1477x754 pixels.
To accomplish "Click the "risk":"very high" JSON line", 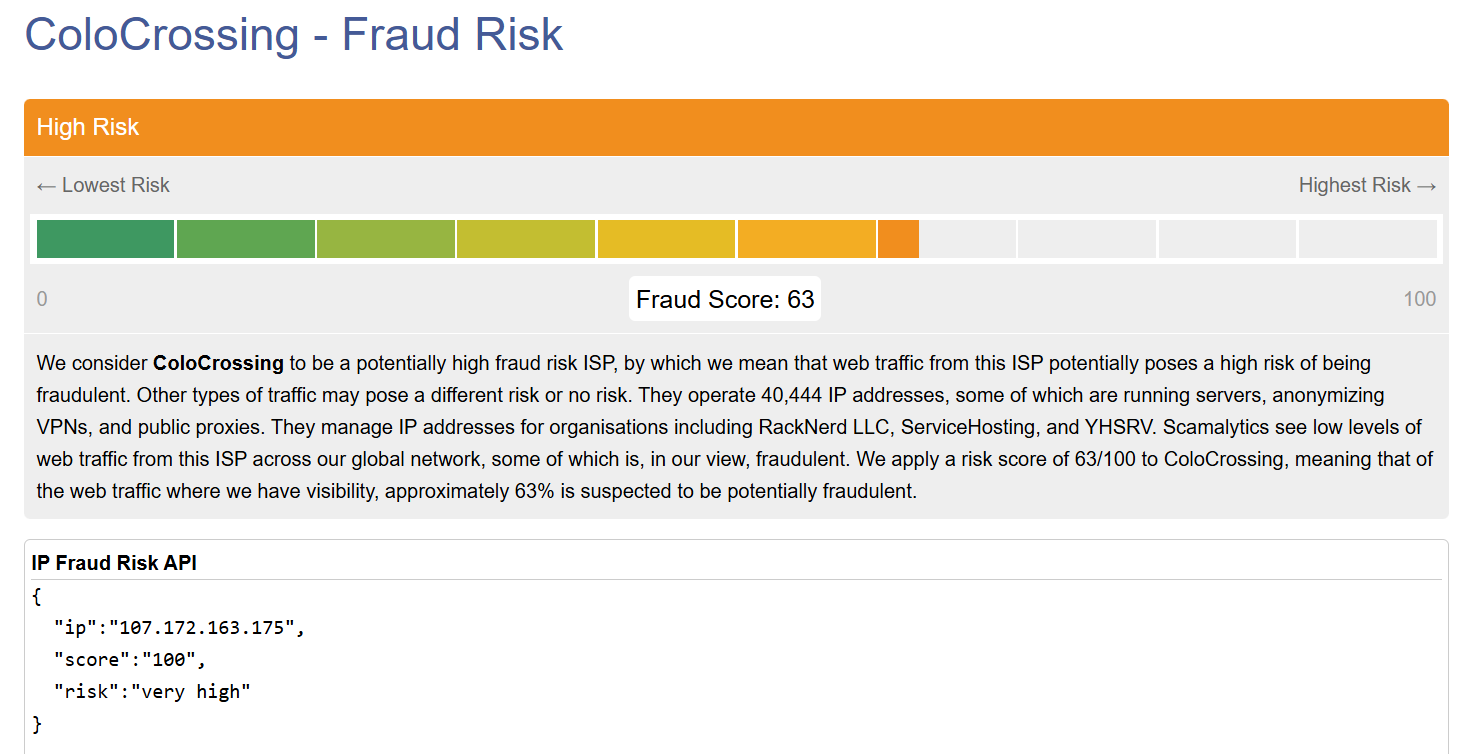I will click(x=152, y=692).
